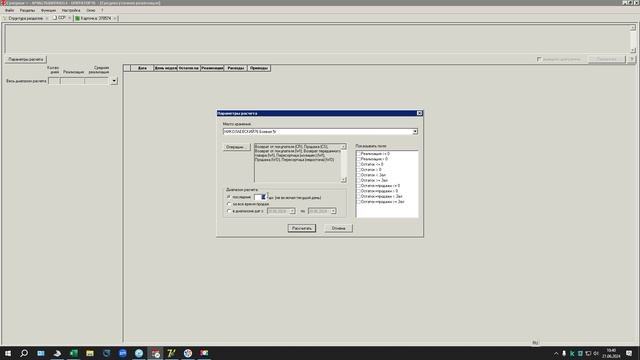Open the Функции menu
640x360 pixels.
48,10
